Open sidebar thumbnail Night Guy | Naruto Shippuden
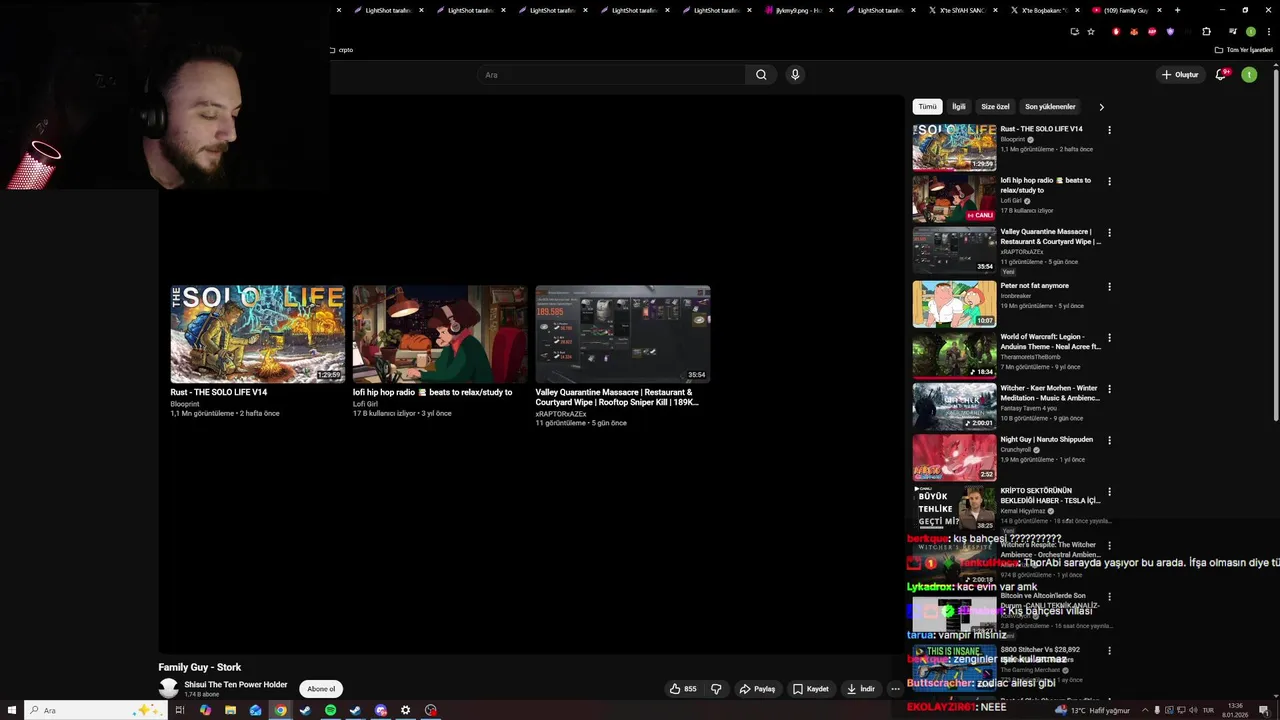This screenshot has width=1280, height=720. [954, 457]
